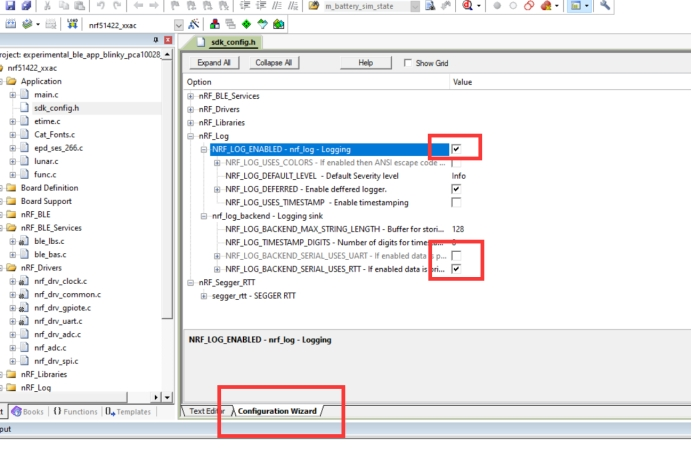Enable NRF_LOG_BACKEND_SERIAL_USES_UART checkbox

pyautogui.click(x=456, y=255)
